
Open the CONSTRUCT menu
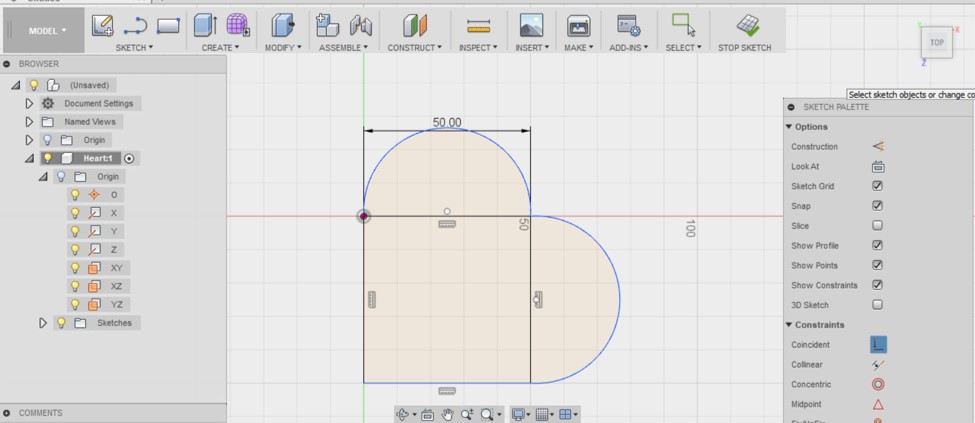coord(415,47)
